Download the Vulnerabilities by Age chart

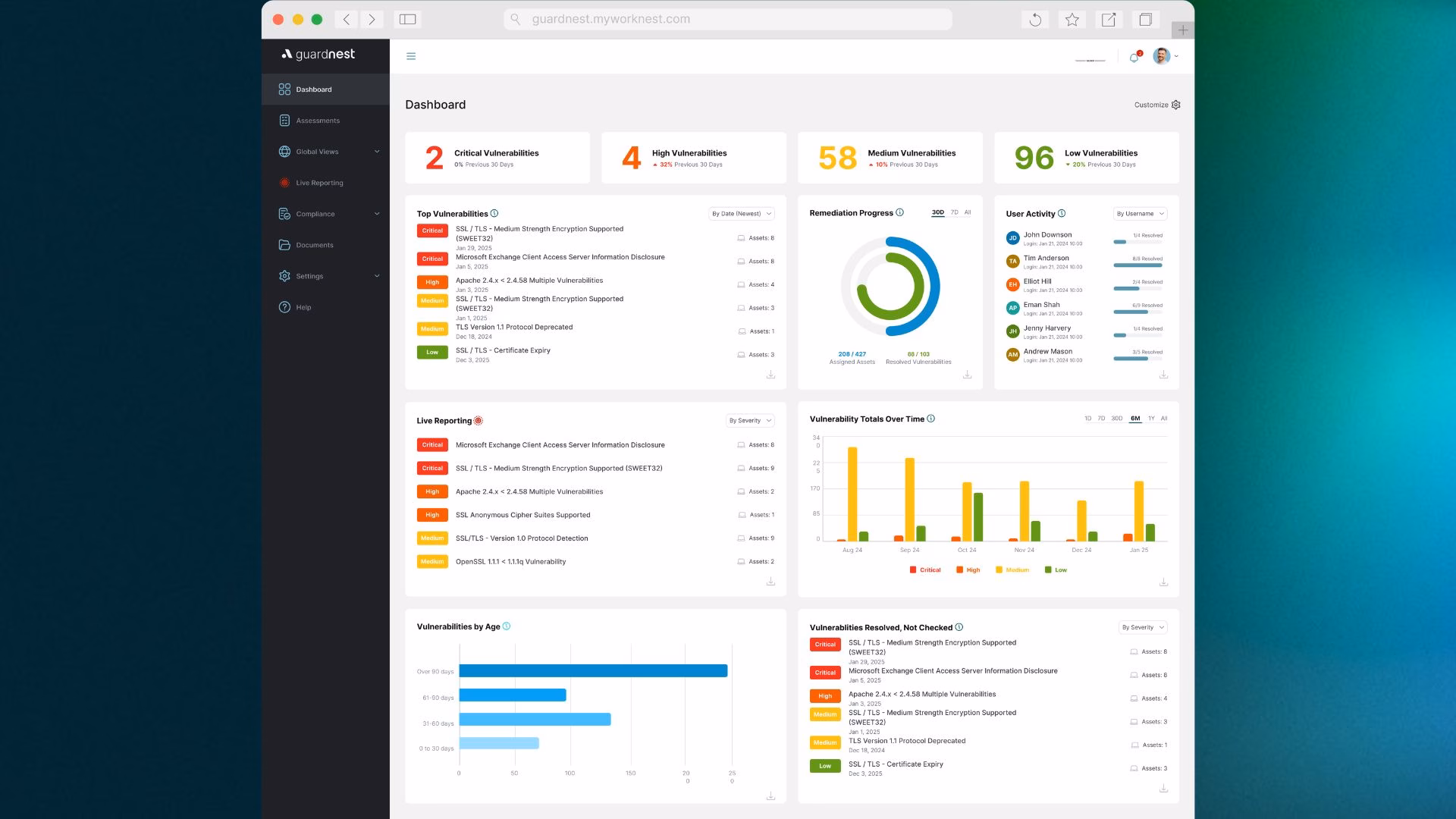tap(770, 796)
